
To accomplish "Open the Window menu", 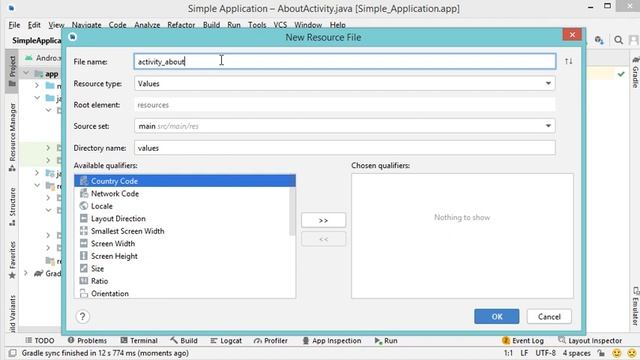I will (x=308, y=25).
